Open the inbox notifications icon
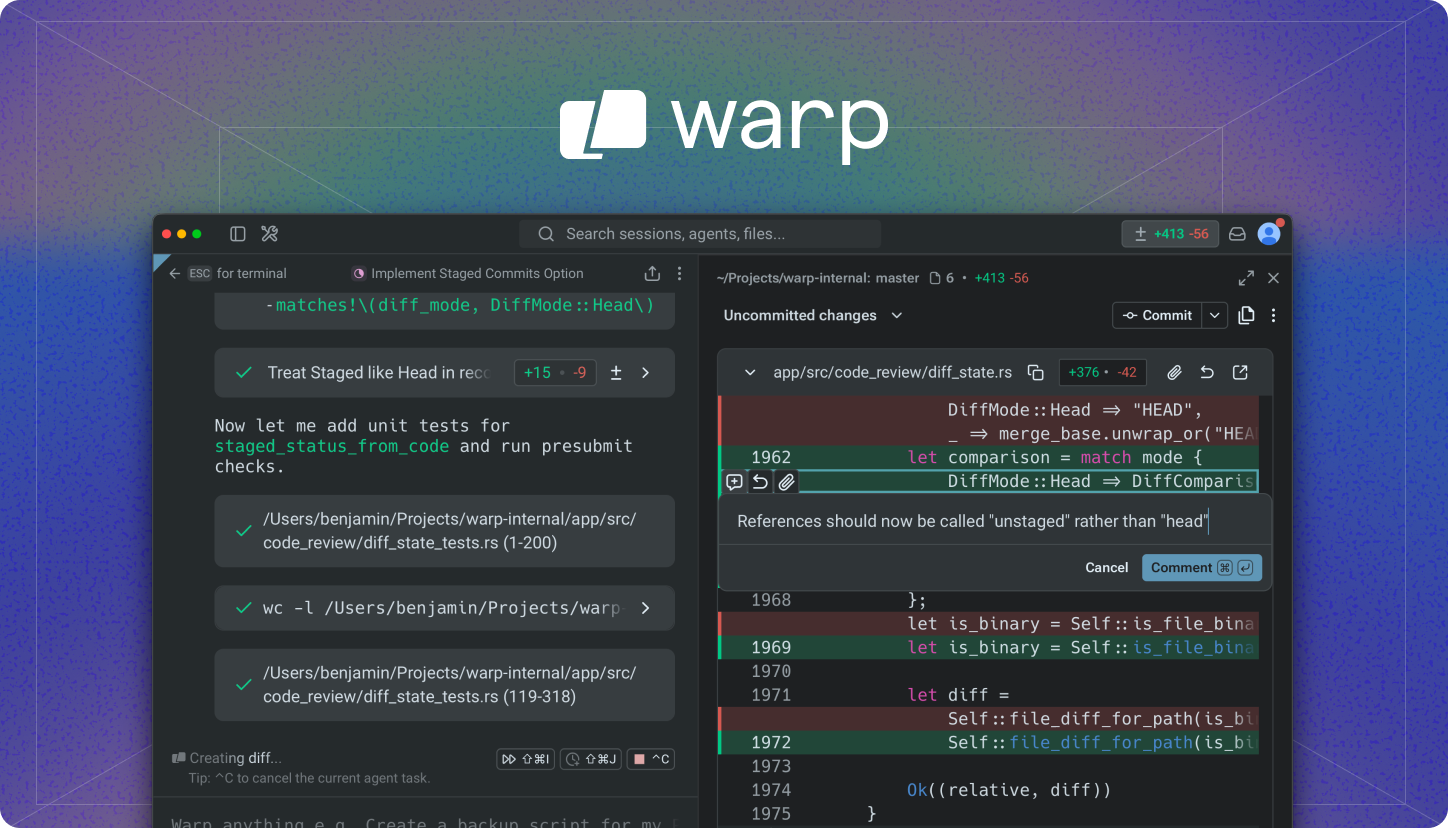1448x828 pixels. [1237, 233]
